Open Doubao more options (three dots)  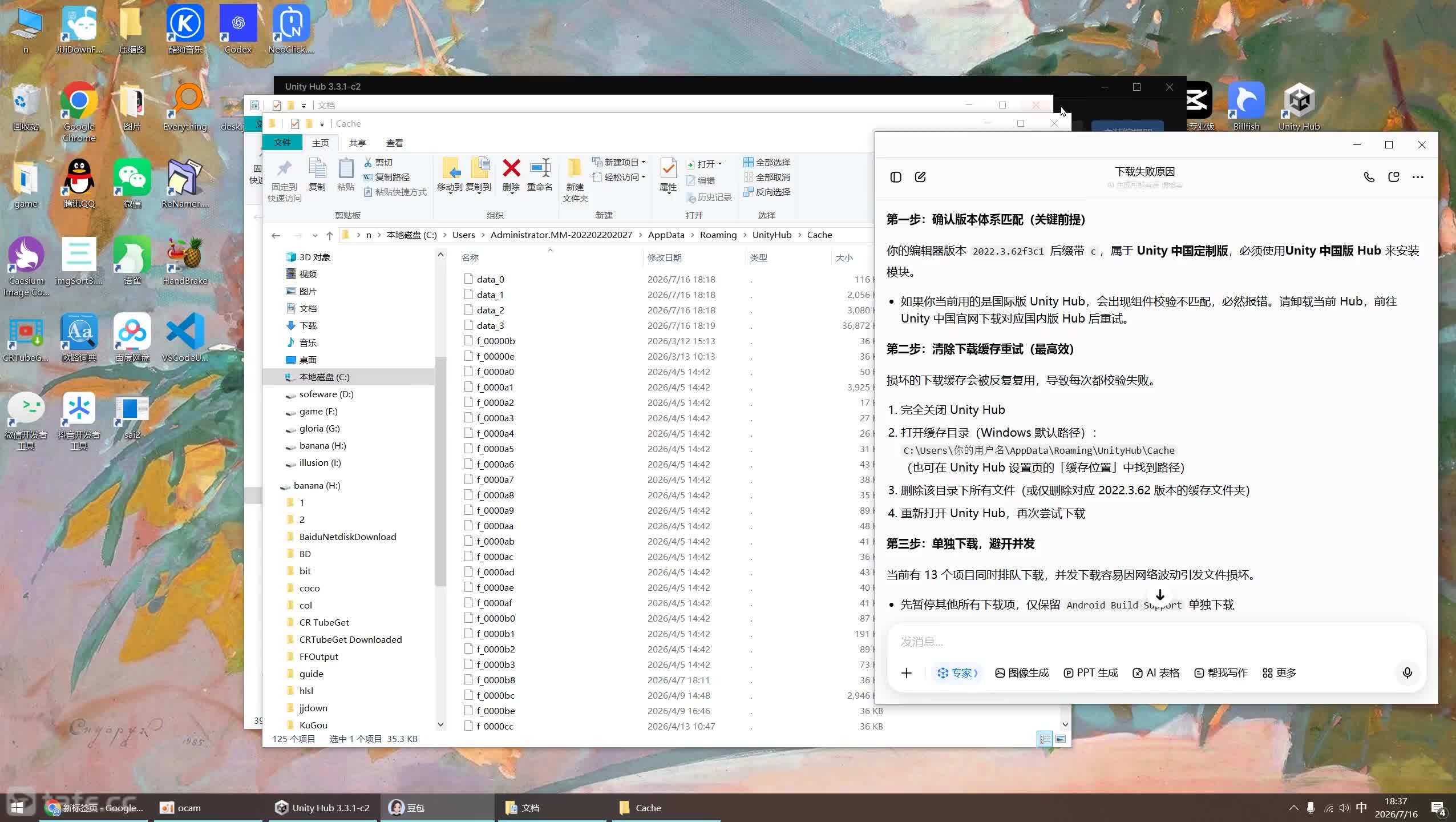click(x=1418, y=177)
